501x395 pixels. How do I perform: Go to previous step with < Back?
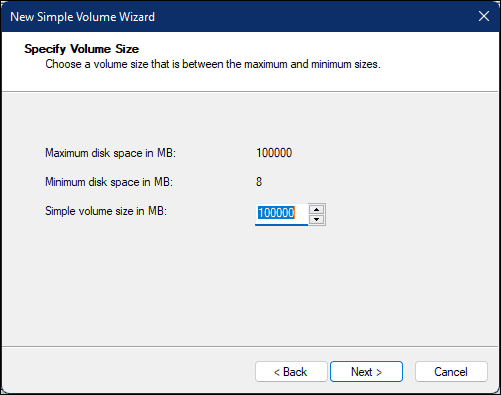[291, 371]
